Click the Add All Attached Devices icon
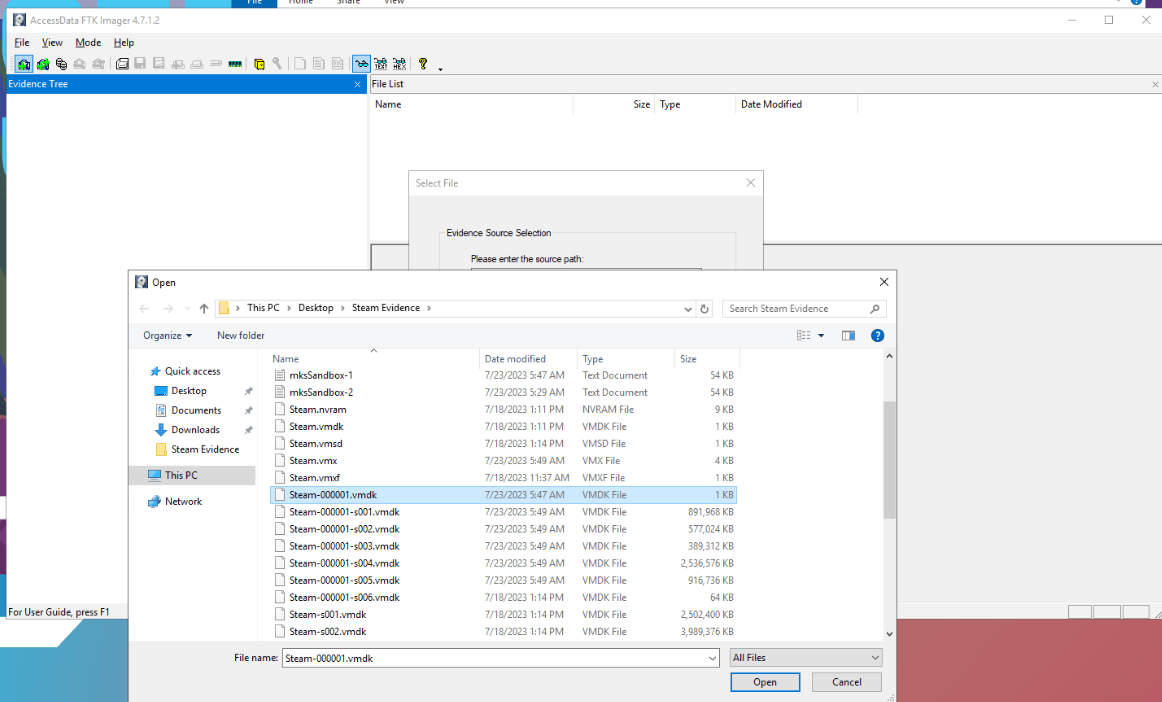This screenshot has width=1162, height=702. click(x=43, y=64)
